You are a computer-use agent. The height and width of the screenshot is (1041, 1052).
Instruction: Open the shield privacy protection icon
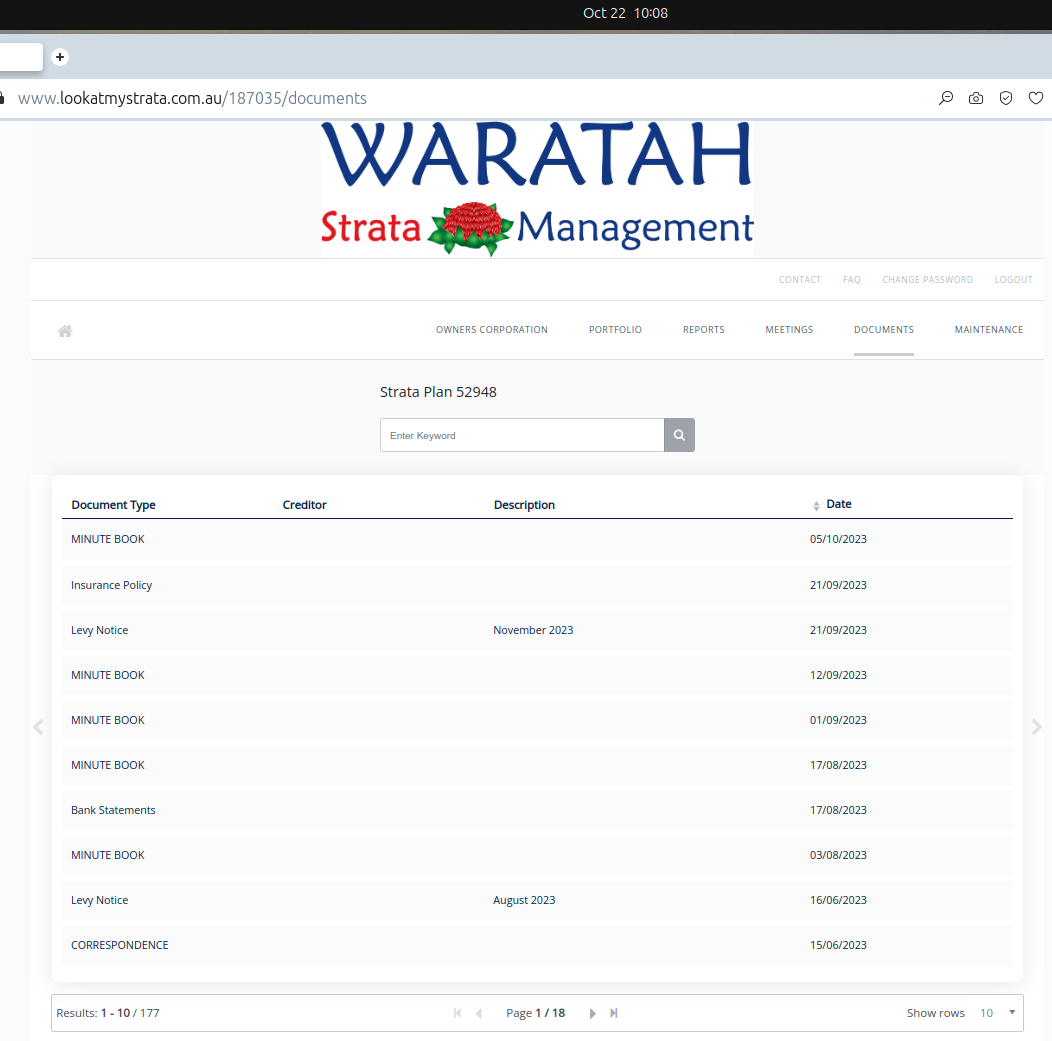pyautogui.click(x=1006, y=99)
